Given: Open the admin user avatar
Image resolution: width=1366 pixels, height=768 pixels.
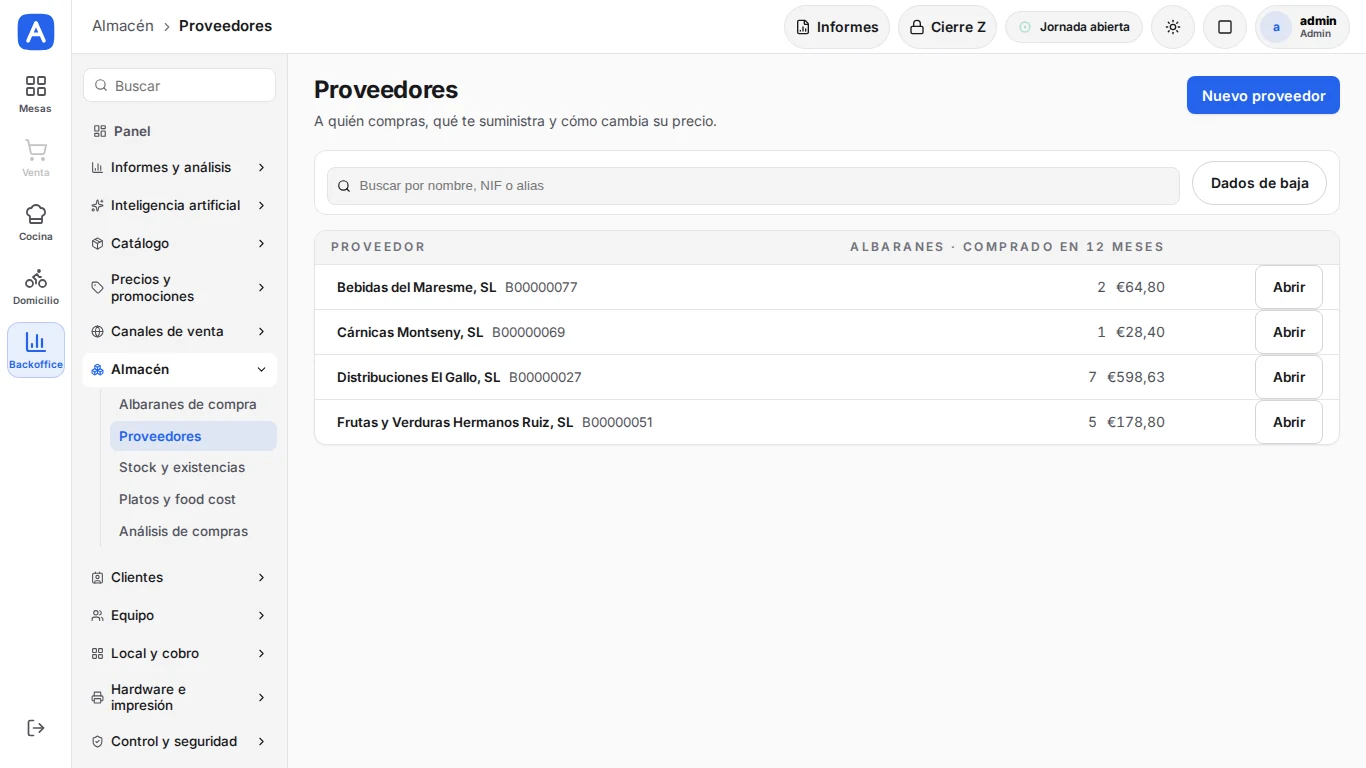Looking at the screenshot, I should pyautogui.click(x=1276, y=27).
